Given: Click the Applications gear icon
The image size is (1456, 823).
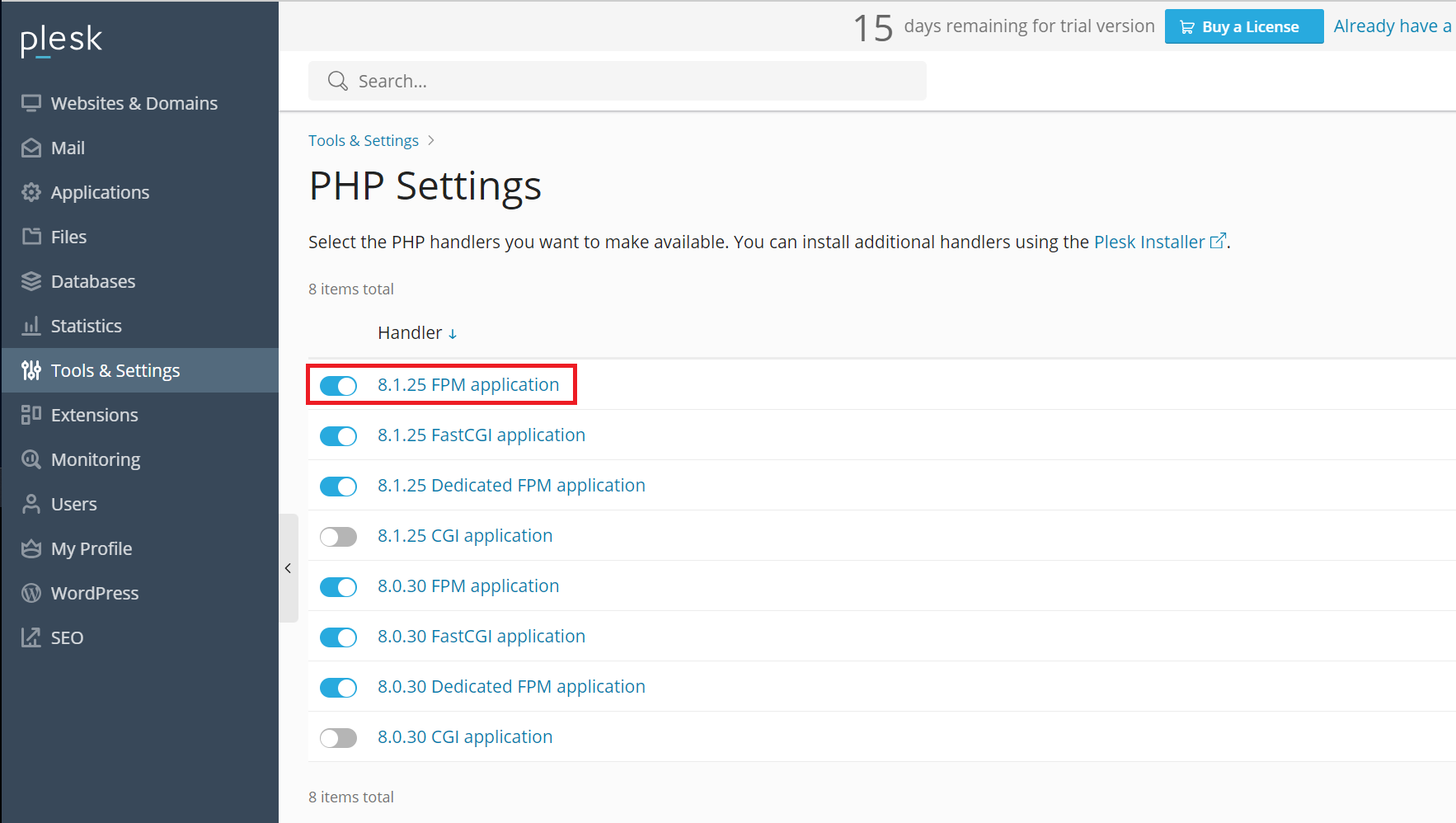Looking at the screenshot, I should pos(31,192).
